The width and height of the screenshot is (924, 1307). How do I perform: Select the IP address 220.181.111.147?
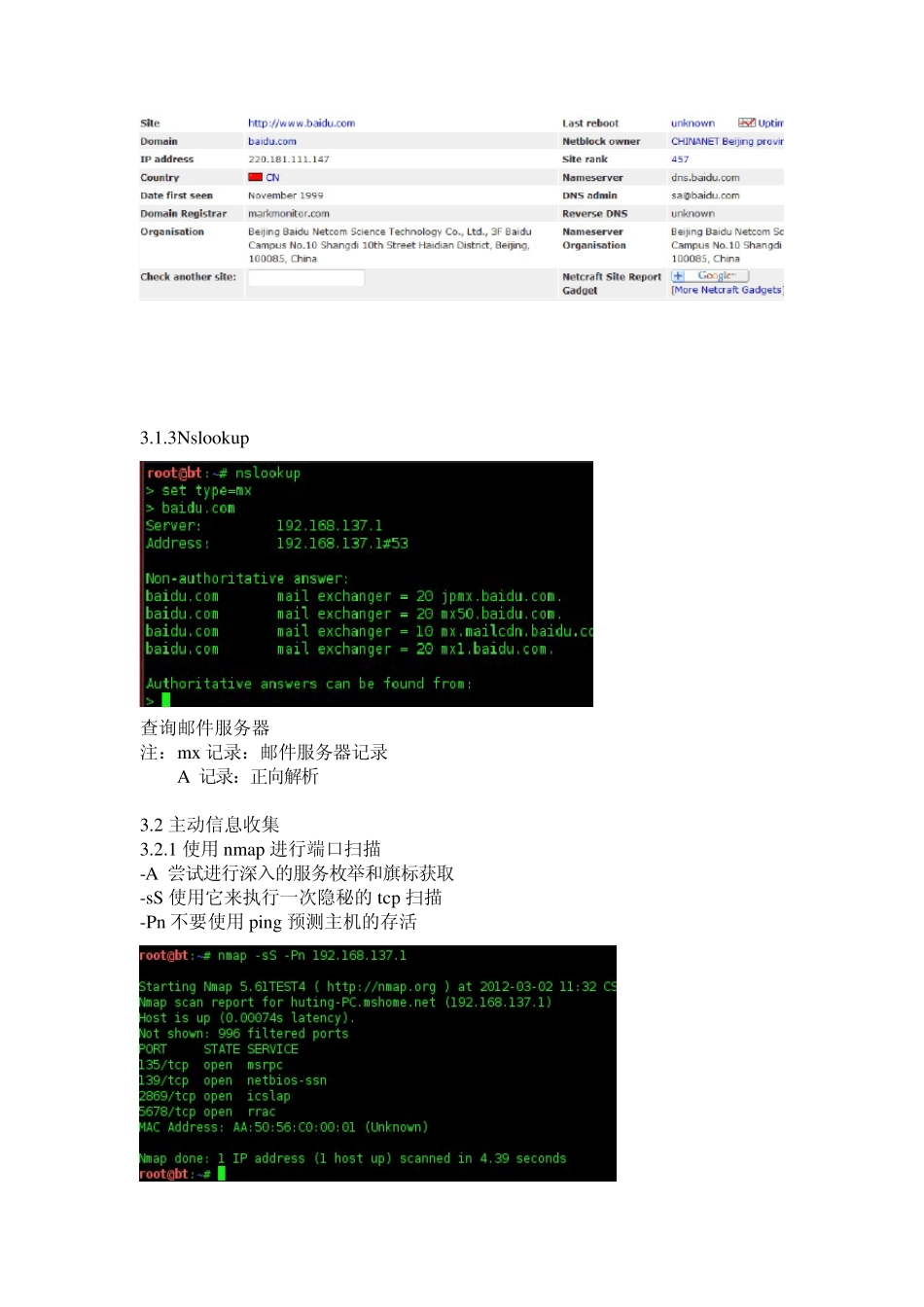[x=288, y=159]
